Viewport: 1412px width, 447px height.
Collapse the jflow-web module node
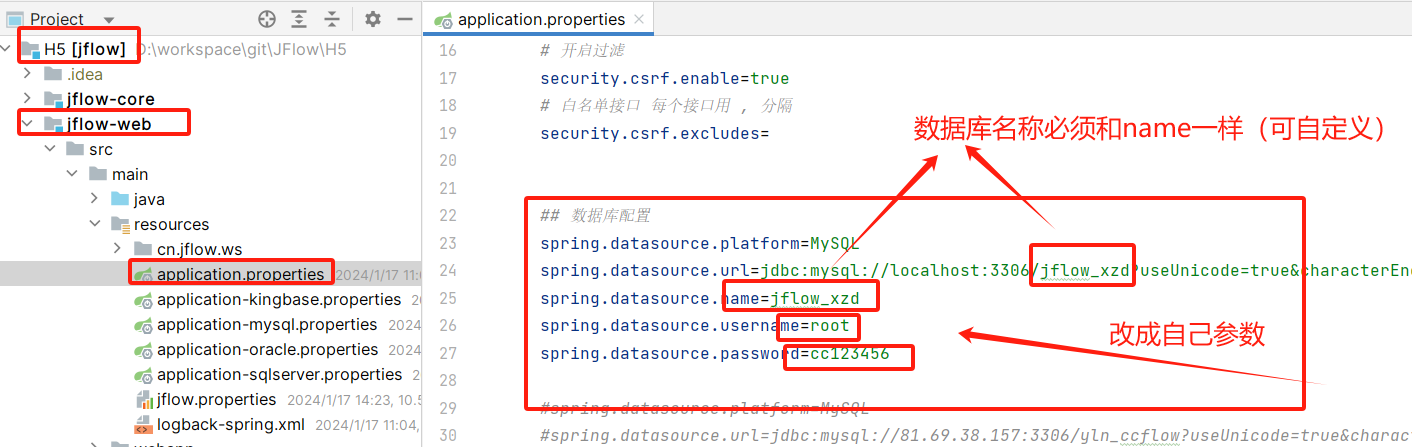pos(27,124)
